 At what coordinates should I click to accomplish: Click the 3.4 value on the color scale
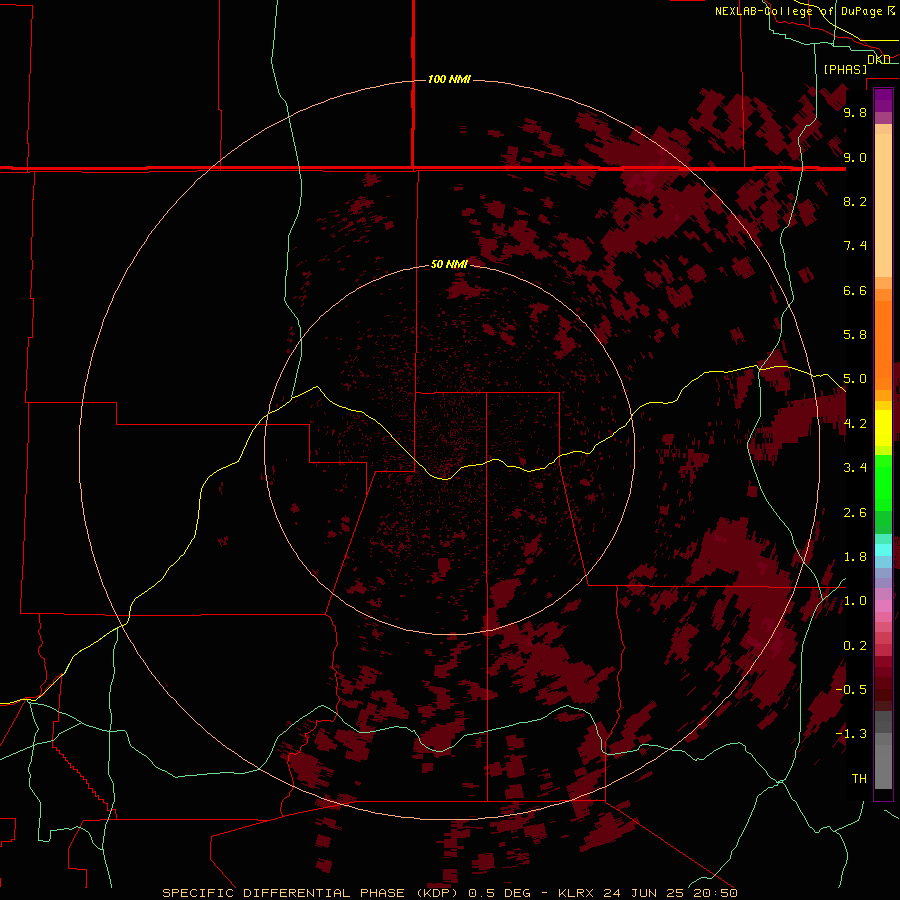(x=855, y=468)
